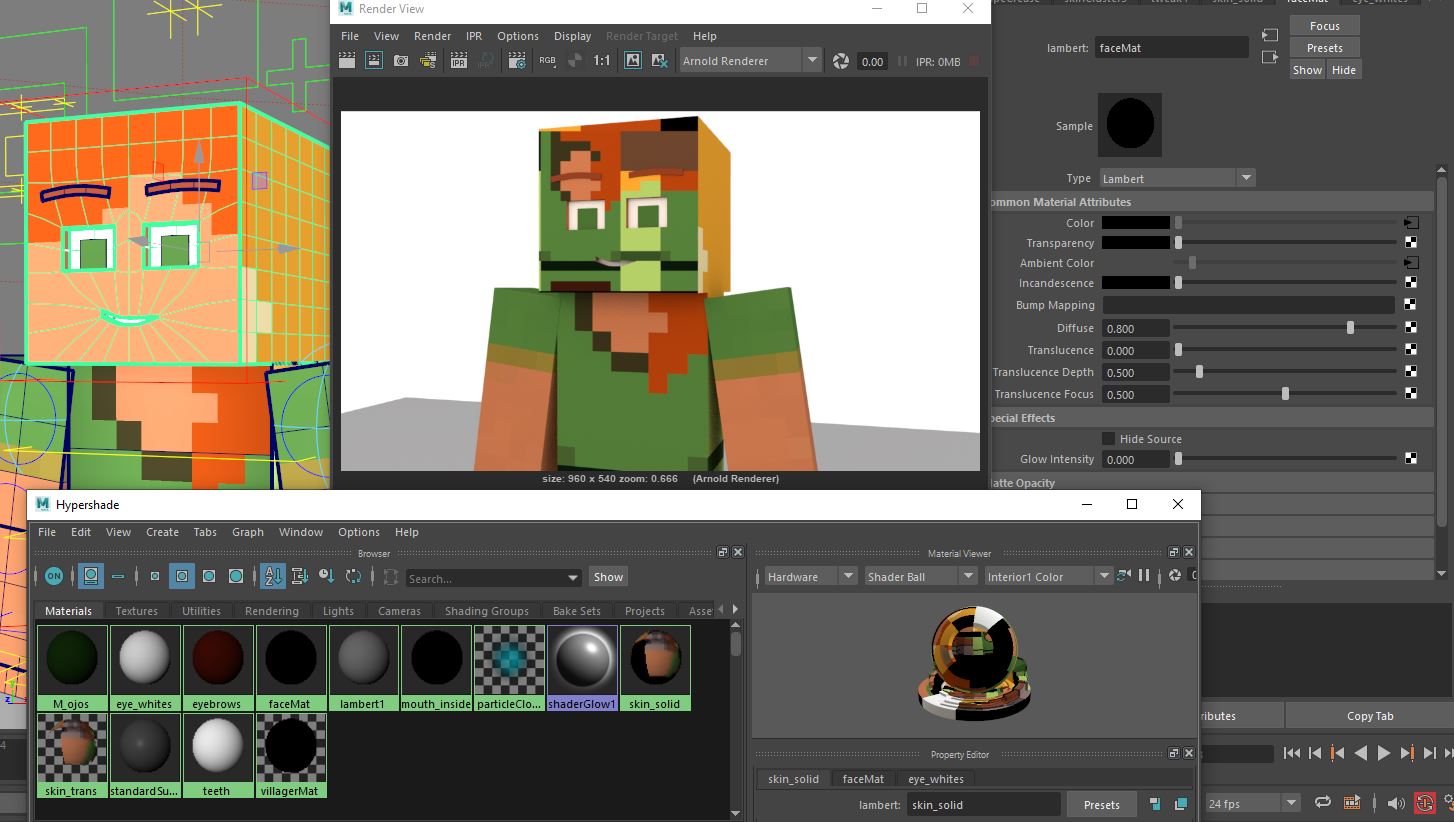
Task: Sort Hypershade materials by type
Action: click(300, 576)
